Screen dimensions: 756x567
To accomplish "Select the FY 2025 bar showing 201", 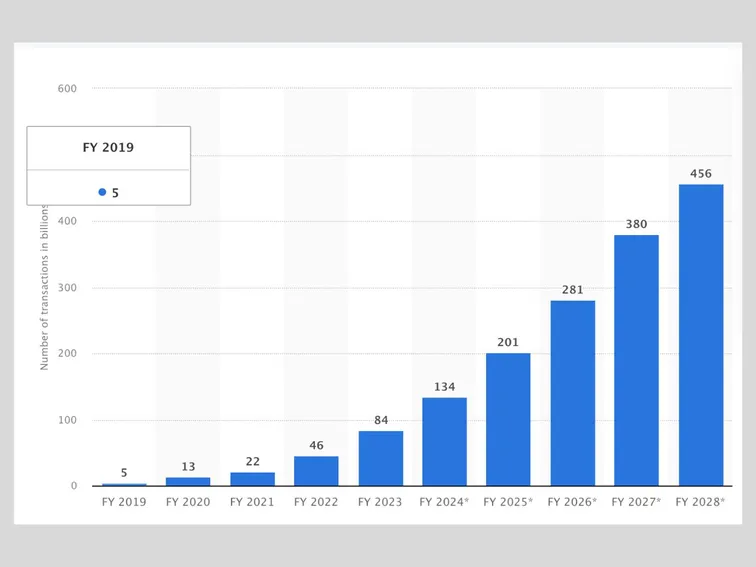I will (x=508, y=419).
